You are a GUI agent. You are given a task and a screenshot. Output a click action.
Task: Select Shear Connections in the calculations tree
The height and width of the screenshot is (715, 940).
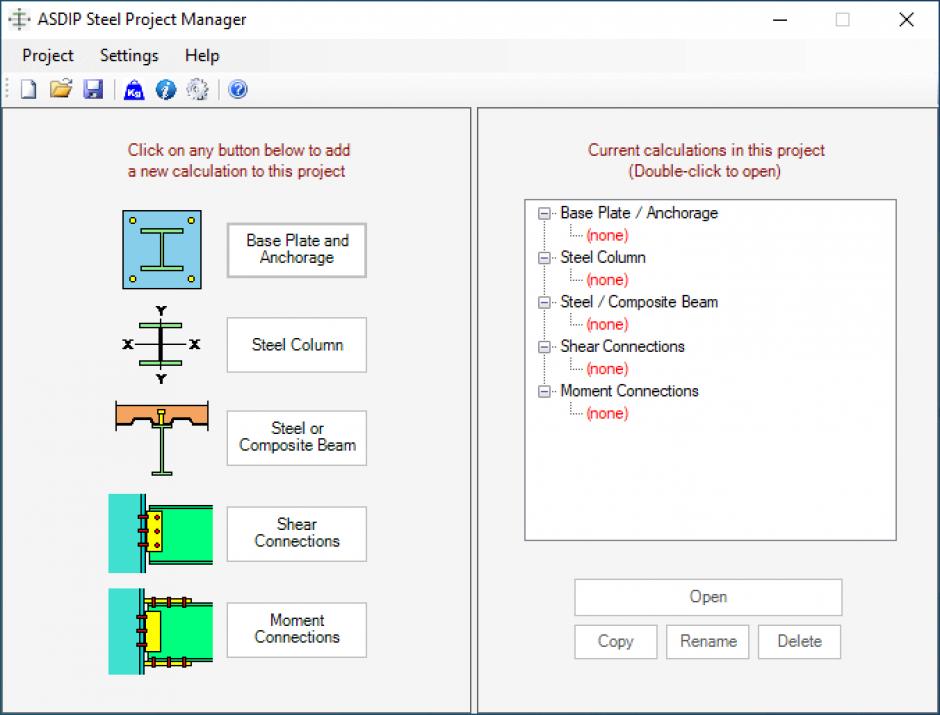pos(622,346)
